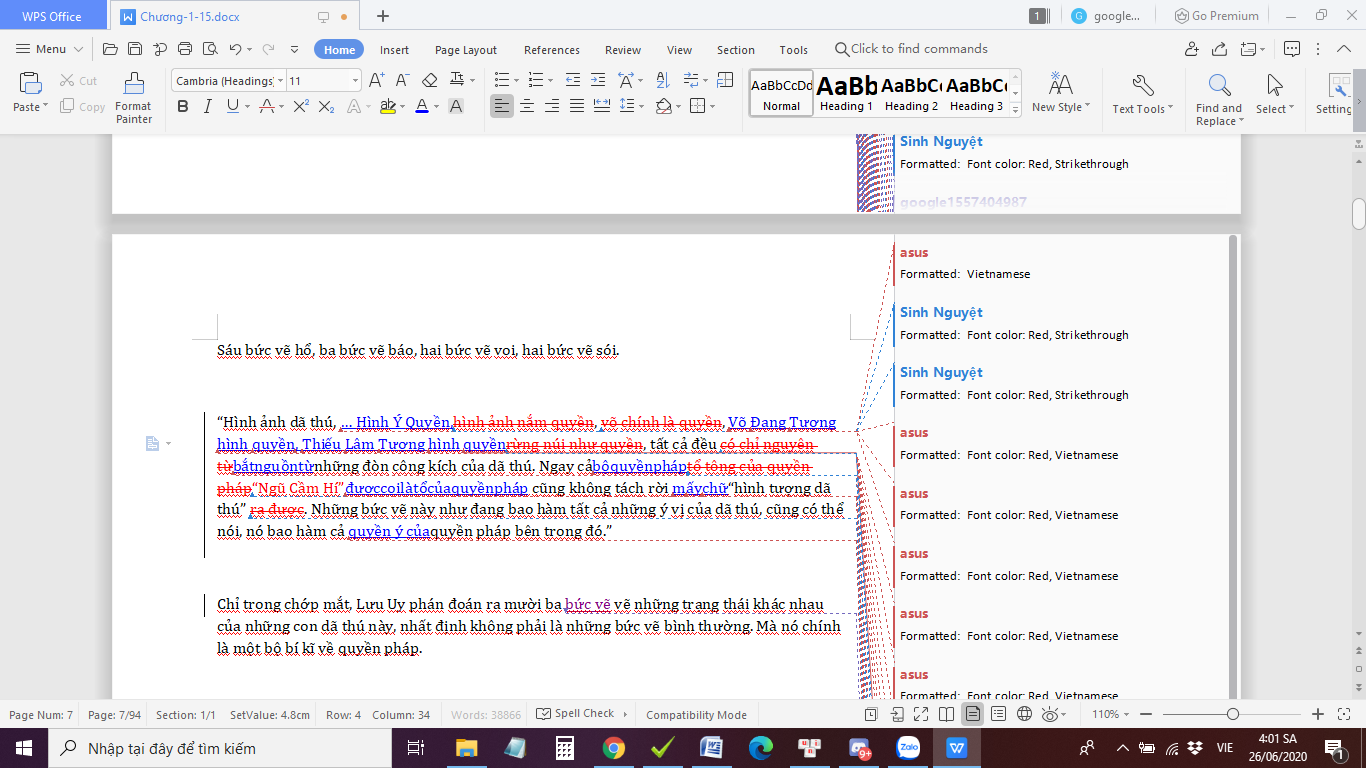
Task: Apply the Heading 1 style
Action: [x=846, y=93]
